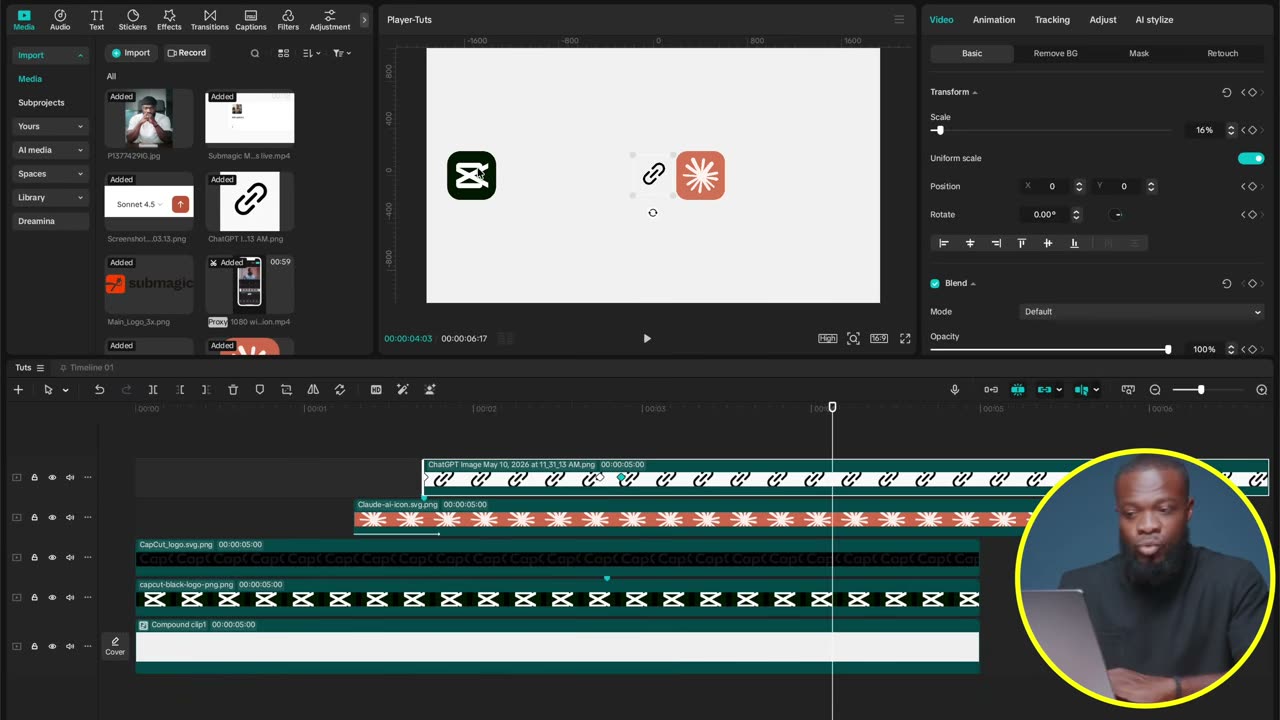Open the player hamburger menu
Viewport: 1280px width, 720px height.
coord(899,20)
